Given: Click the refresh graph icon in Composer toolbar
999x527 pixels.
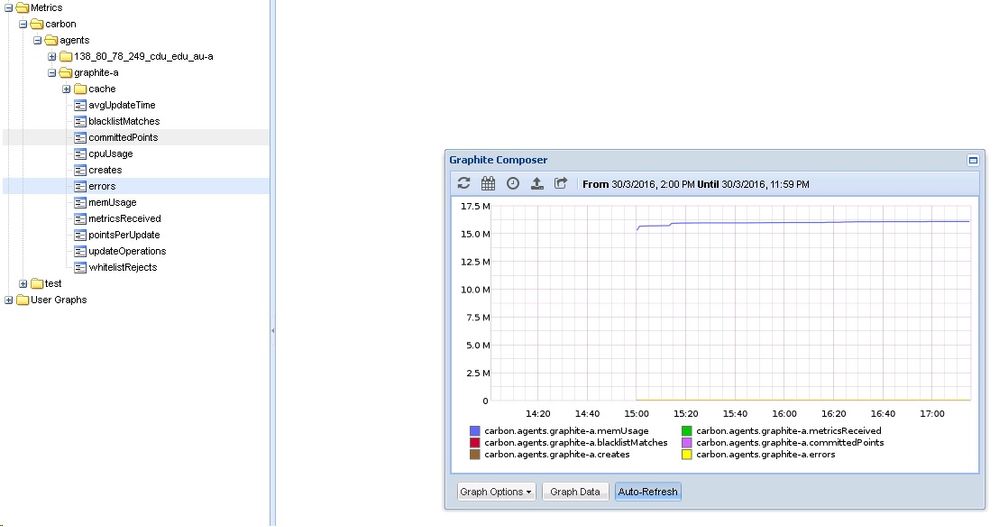Looking at the screenshot, I should click(464, 184).
